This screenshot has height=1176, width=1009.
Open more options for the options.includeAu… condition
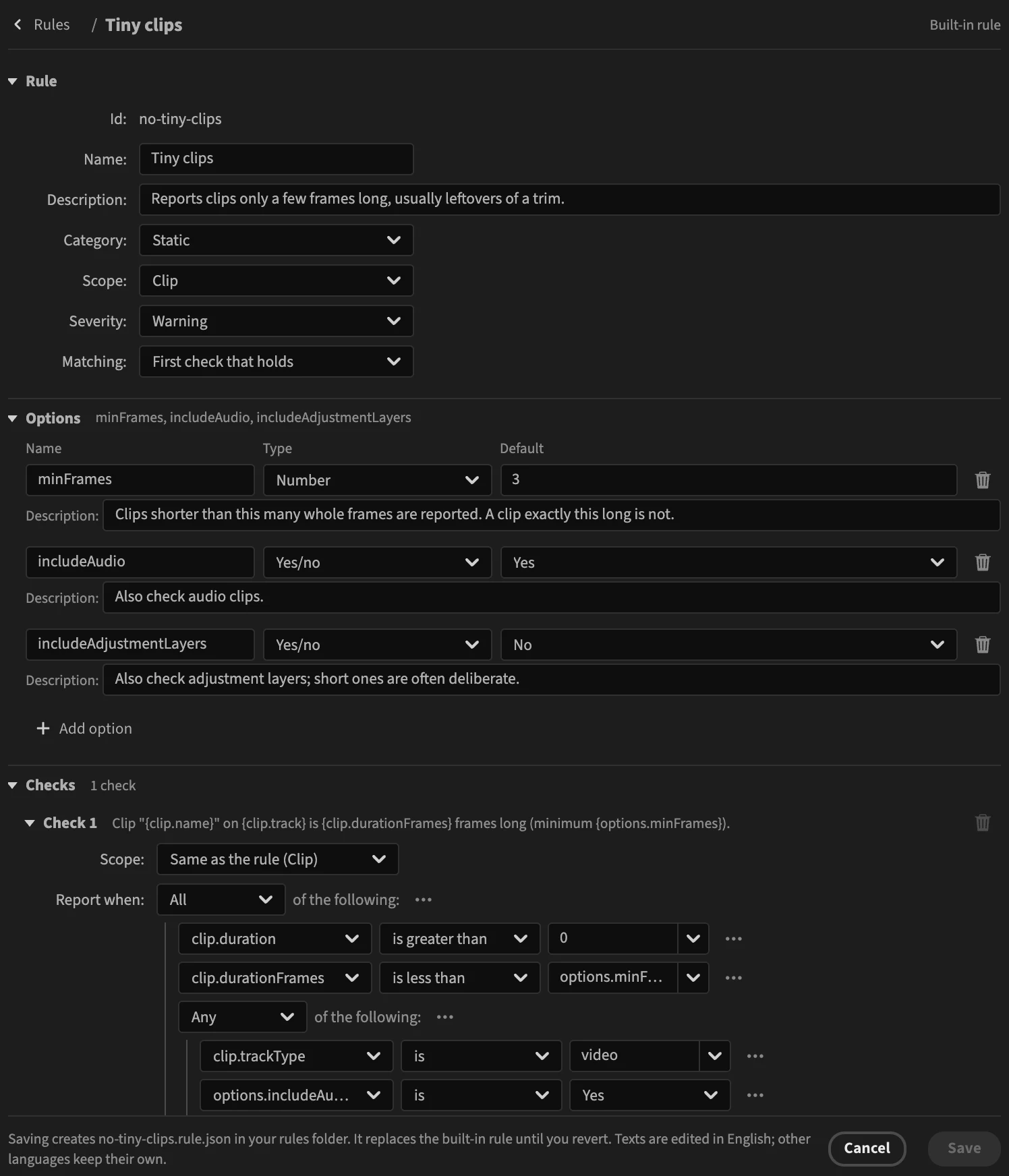click(755, 1095)
